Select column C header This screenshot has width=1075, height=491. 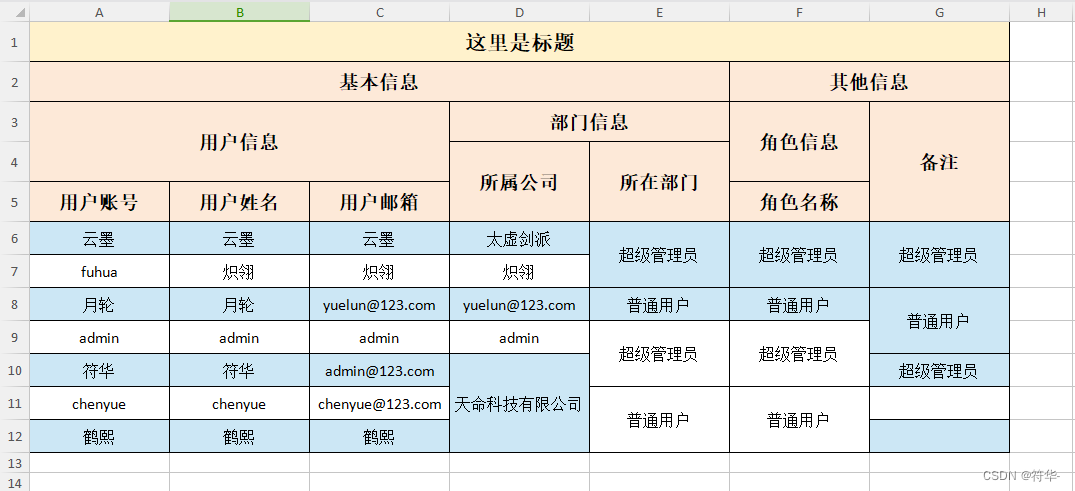[379, 12]
